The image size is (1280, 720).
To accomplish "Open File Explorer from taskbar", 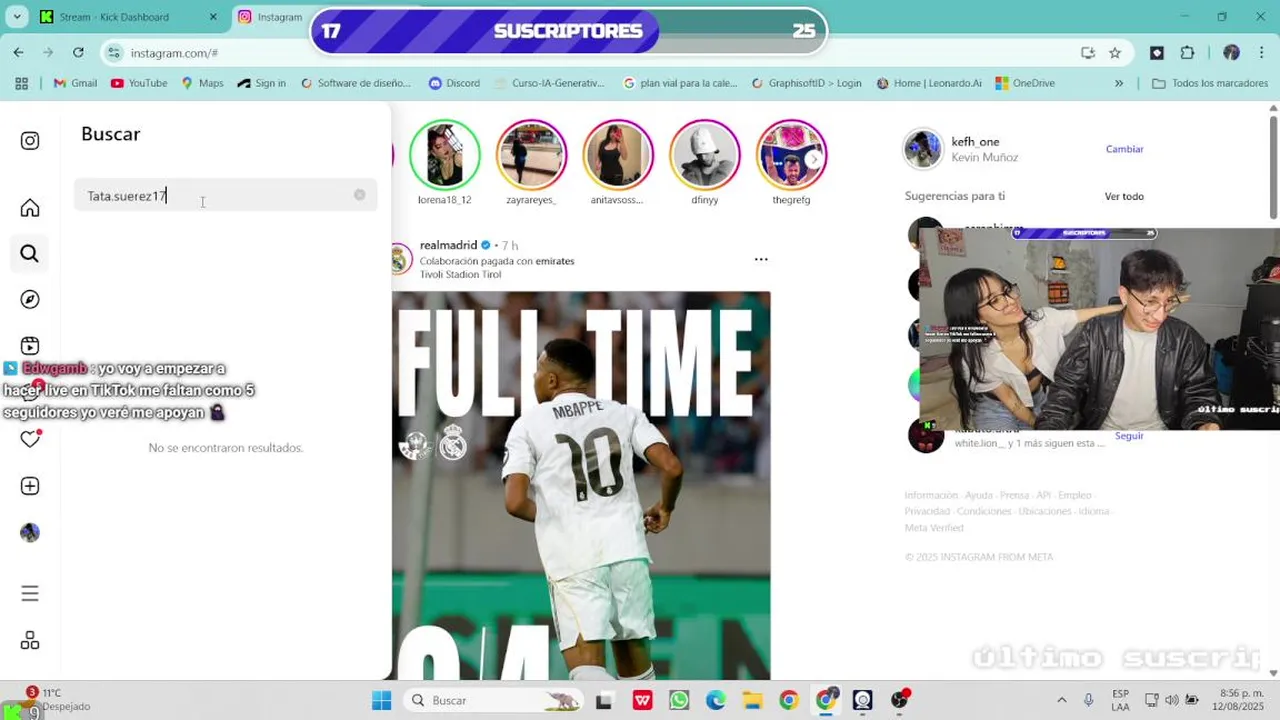I will point(752,700).
